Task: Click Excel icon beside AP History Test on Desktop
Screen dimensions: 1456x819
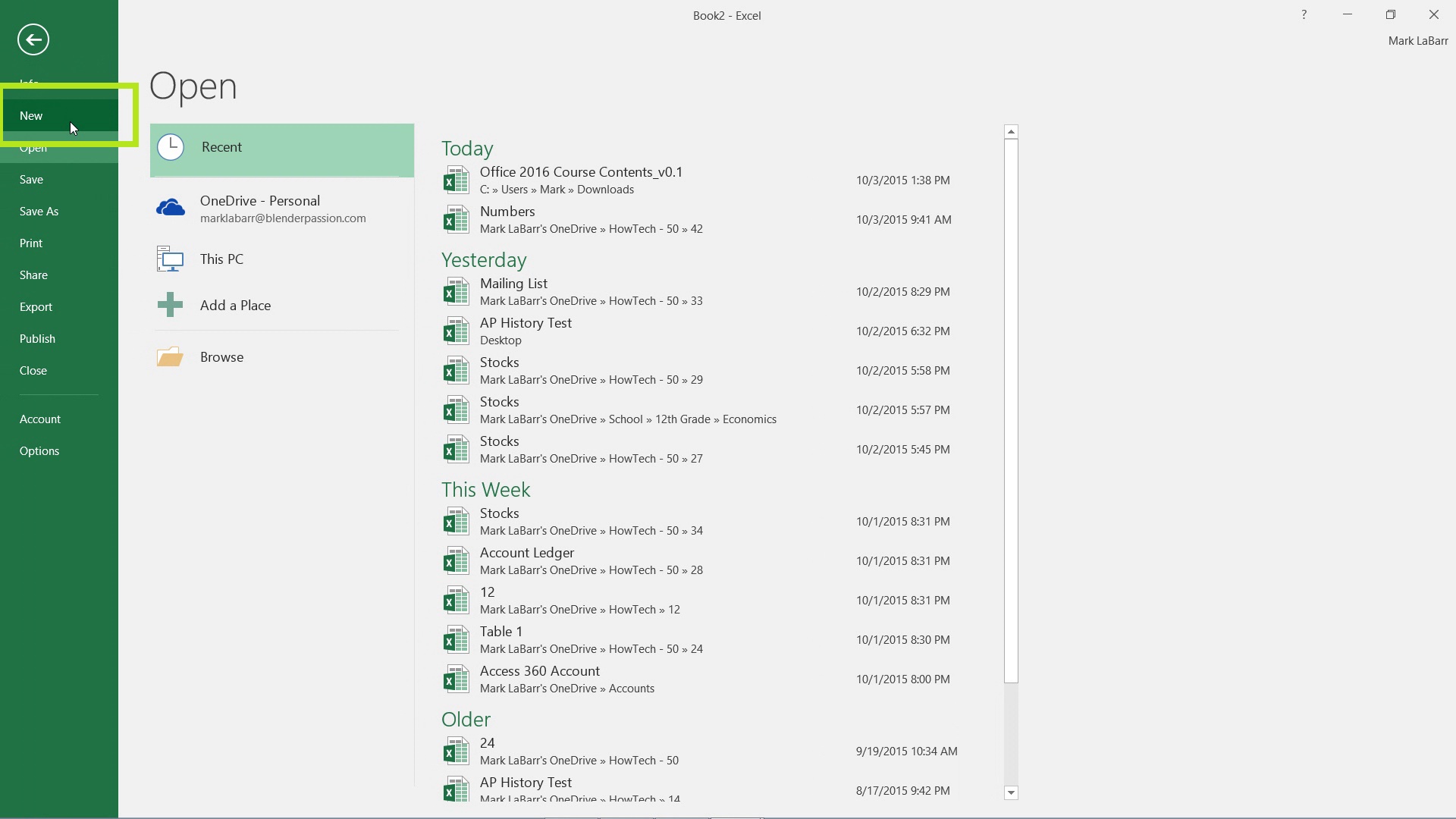Action: tap(456, 331)
